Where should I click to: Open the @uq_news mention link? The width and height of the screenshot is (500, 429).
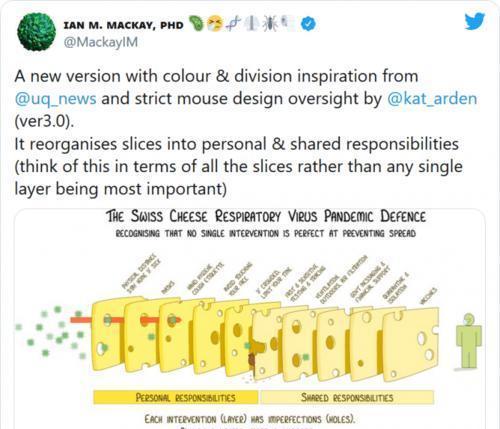pos(56,99)
